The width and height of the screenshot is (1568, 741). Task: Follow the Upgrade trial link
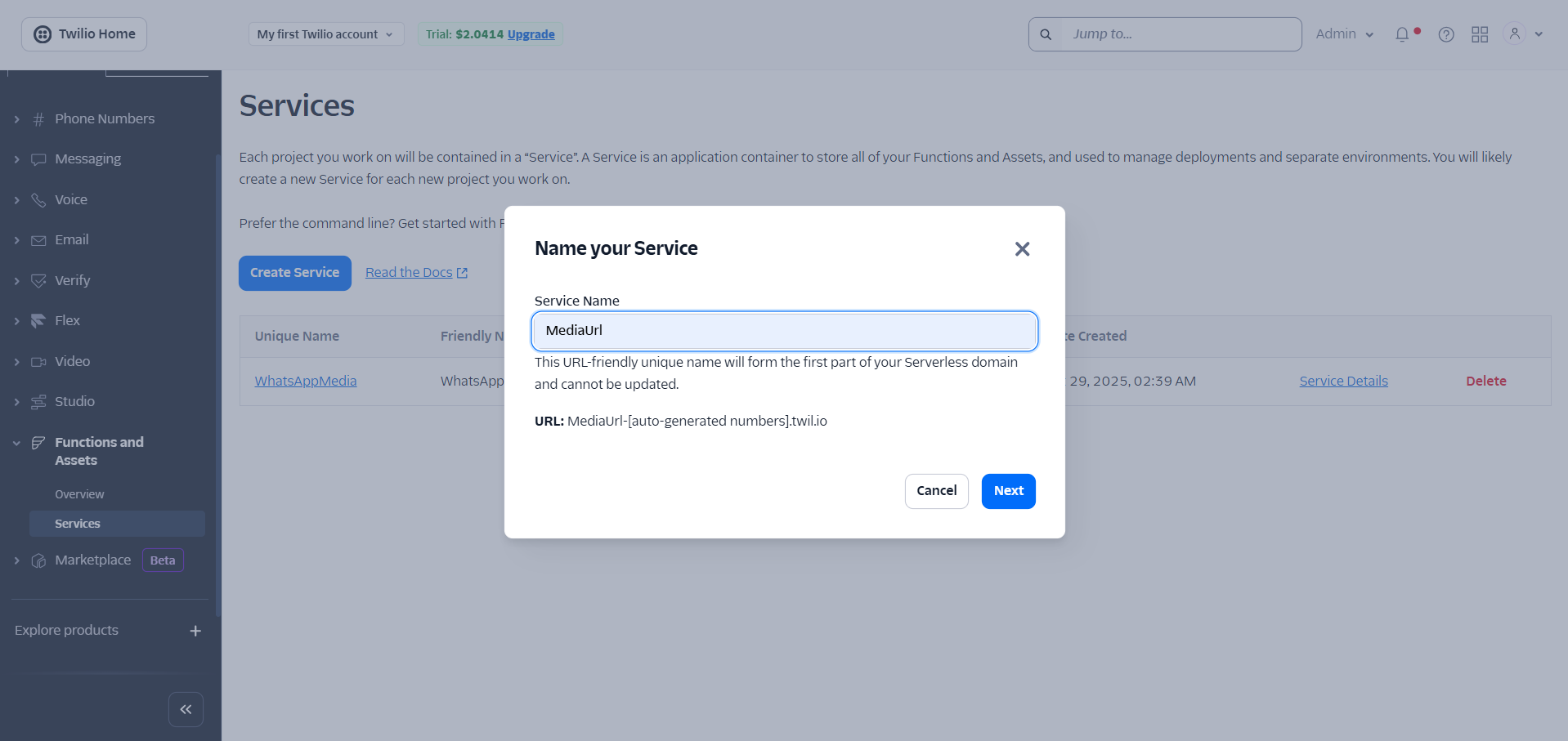coord(531,34)
